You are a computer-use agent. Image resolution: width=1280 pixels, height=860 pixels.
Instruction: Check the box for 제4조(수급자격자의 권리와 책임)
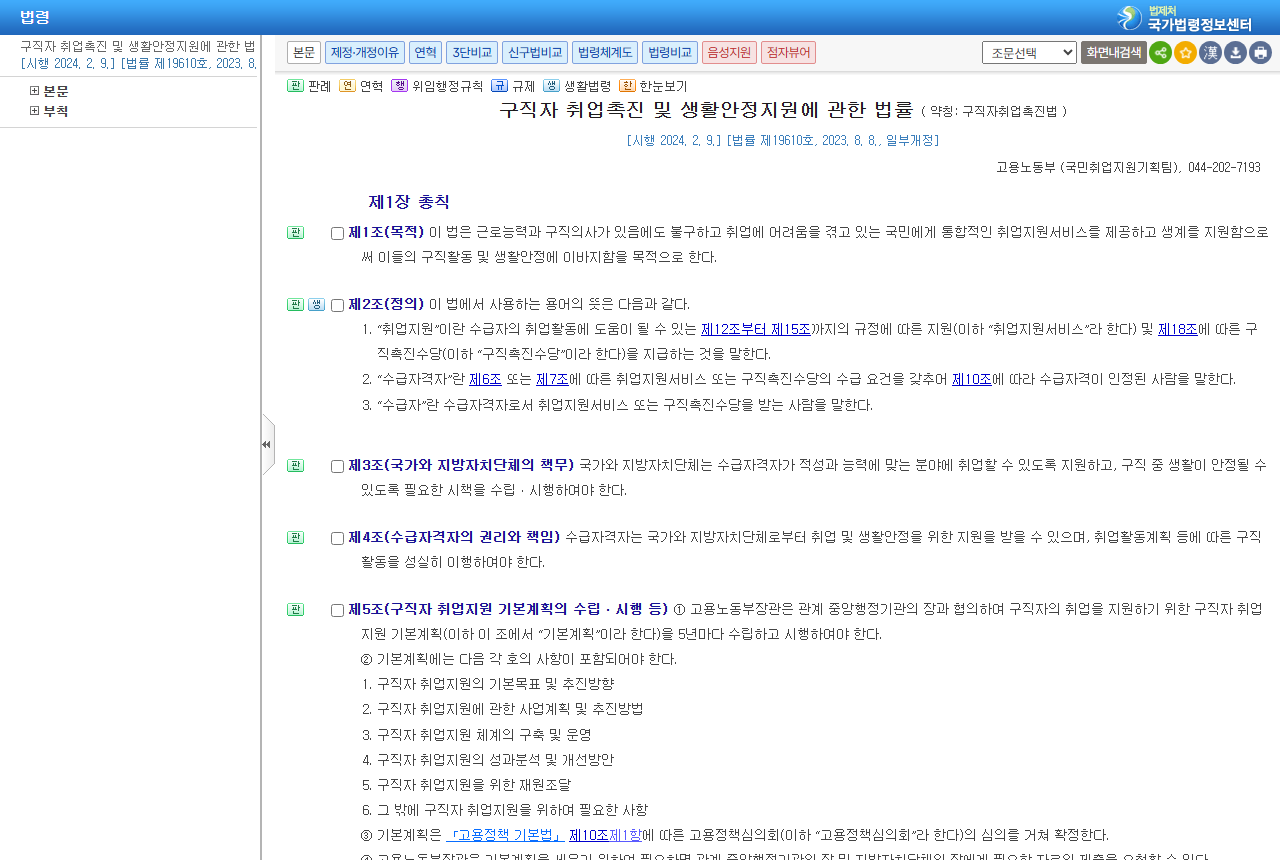coord(337,538)
